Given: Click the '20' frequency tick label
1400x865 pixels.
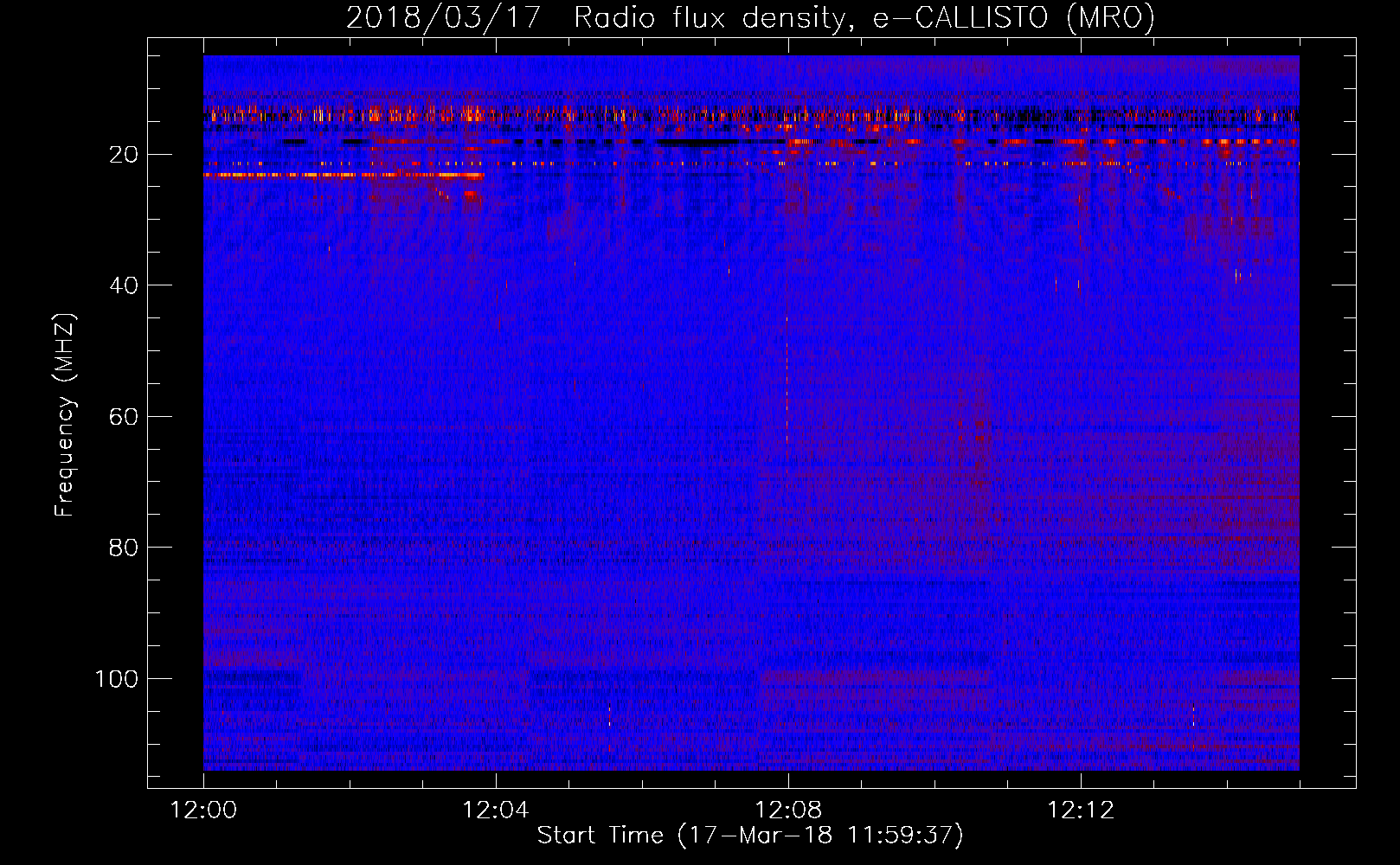Looking at the screenshot, I should 124,155.
